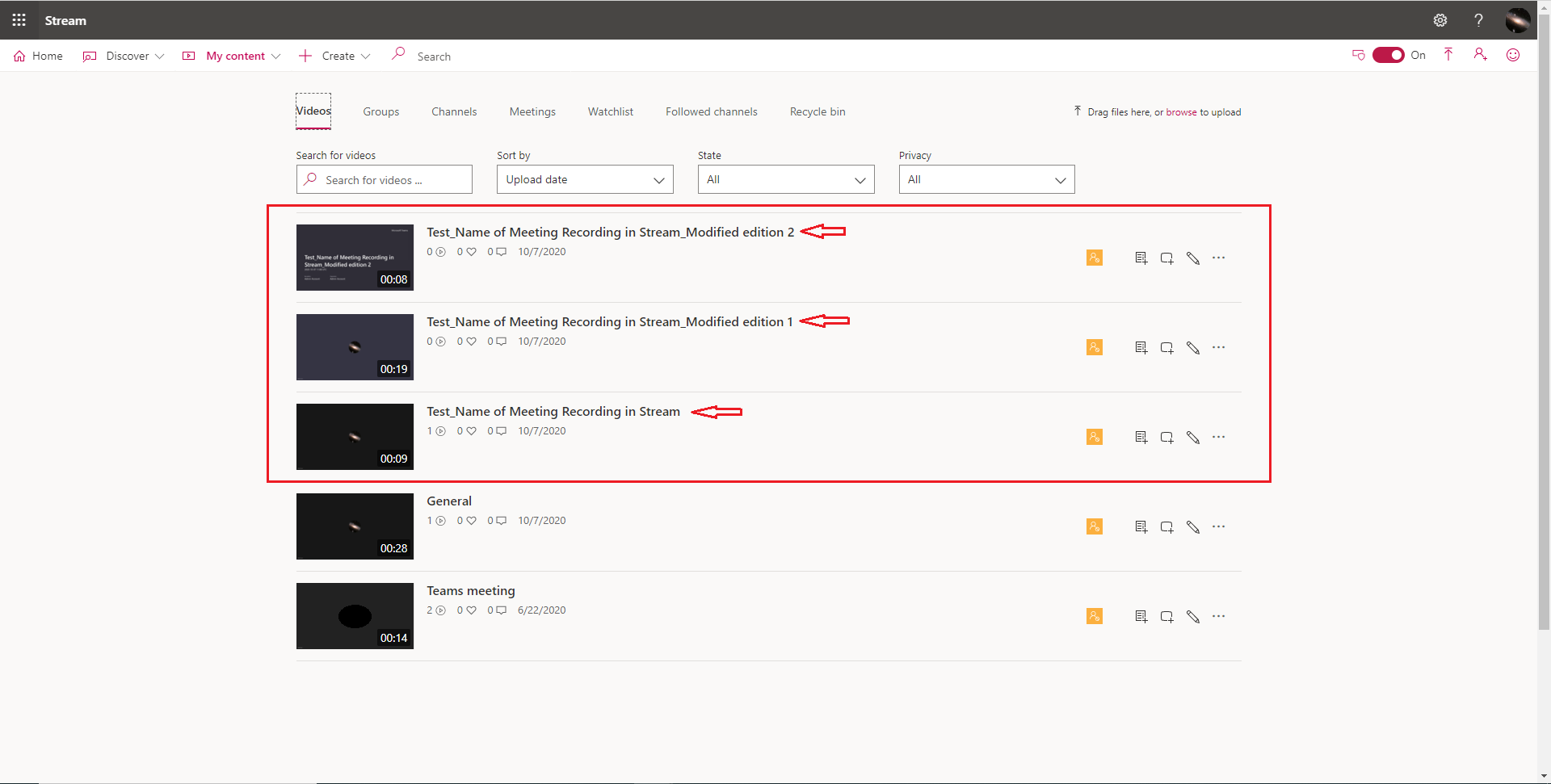Go to Home in navigation bar
The height and width of the screenshot is (784, 1551).
pos(39,56)
